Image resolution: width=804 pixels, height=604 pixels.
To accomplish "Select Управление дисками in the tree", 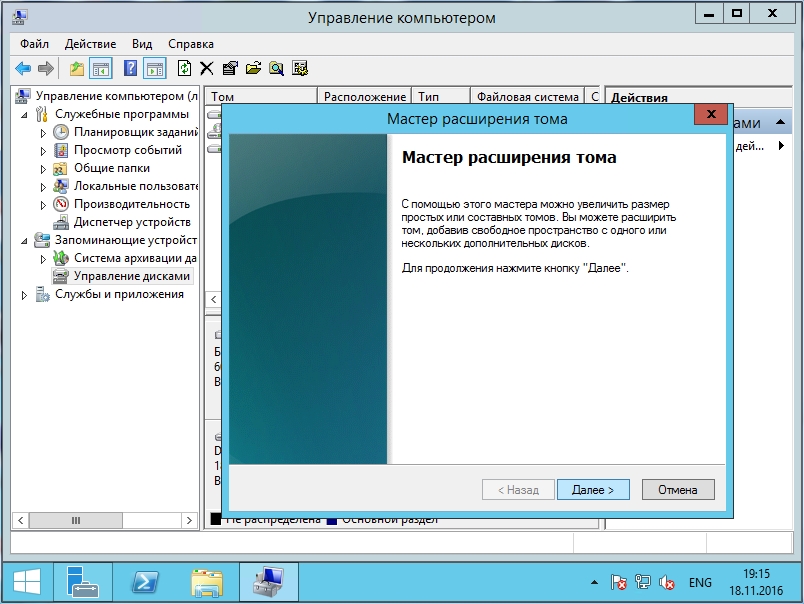I will (130, 276).
